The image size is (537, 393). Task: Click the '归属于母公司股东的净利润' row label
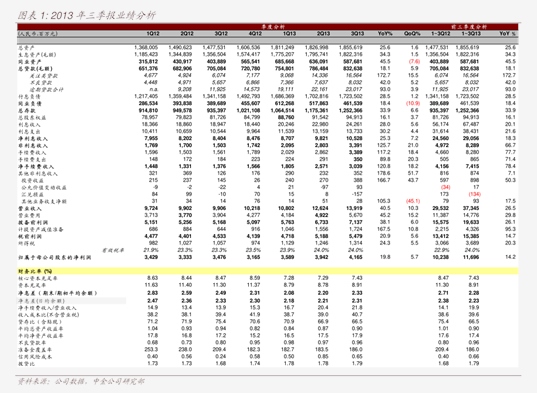pos(54,257)
